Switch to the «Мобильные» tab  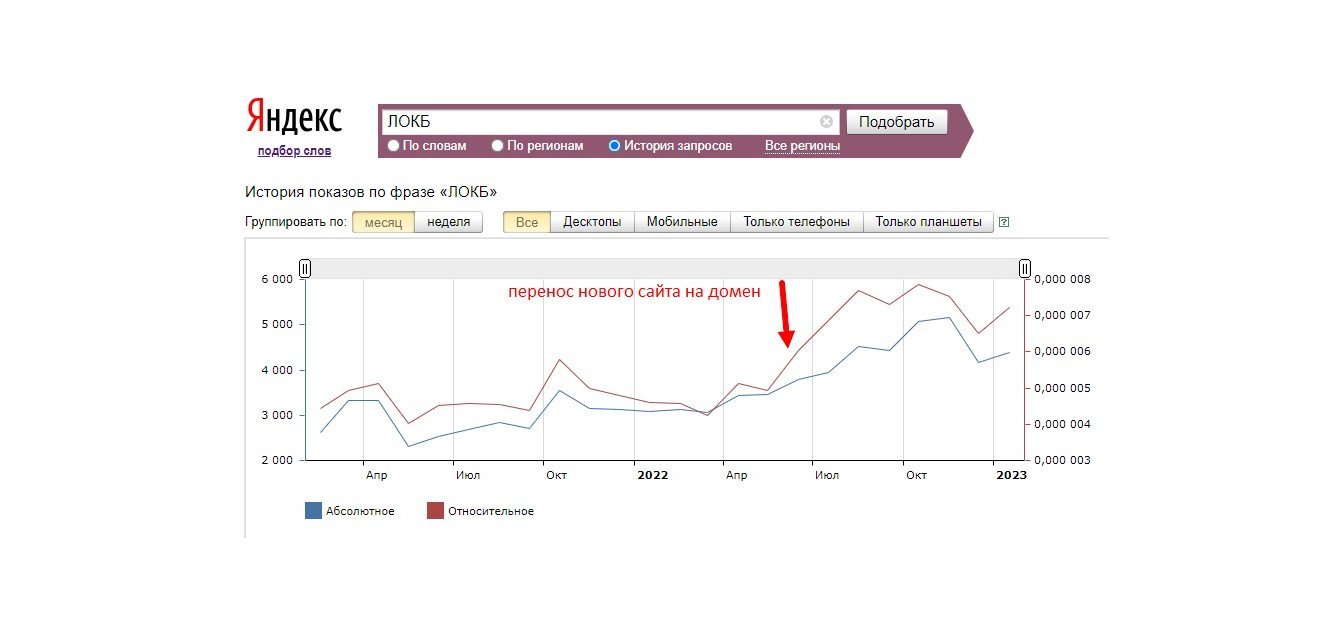682,222
